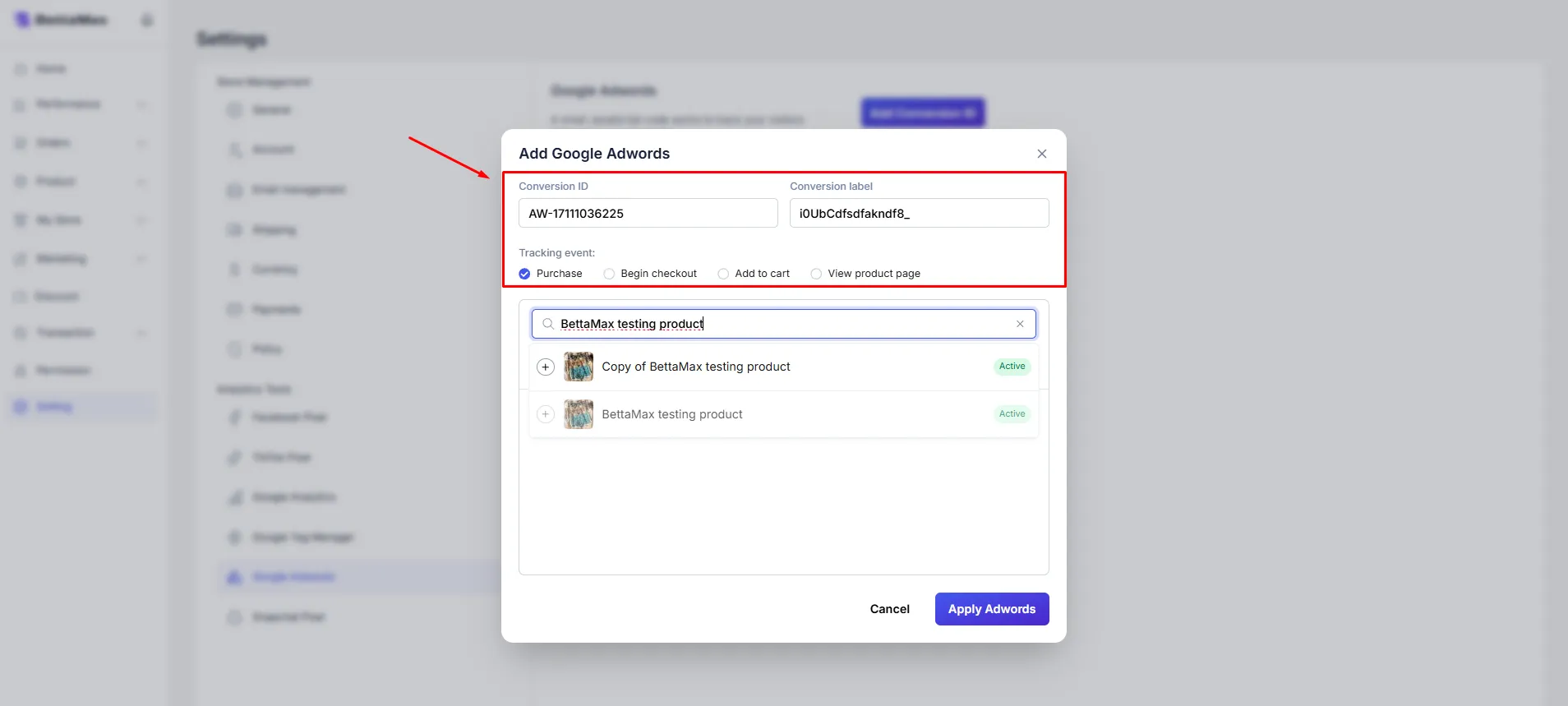This screenshot has height=706, width=1568.
Task: Click the Home icon in sidebar
Action: 21,69
